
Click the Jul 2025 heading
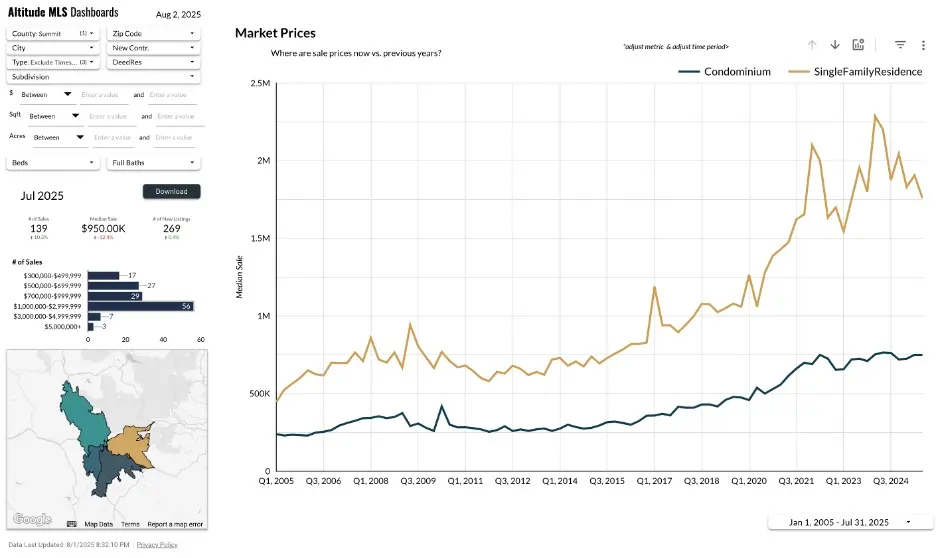(x=42, y=196)
